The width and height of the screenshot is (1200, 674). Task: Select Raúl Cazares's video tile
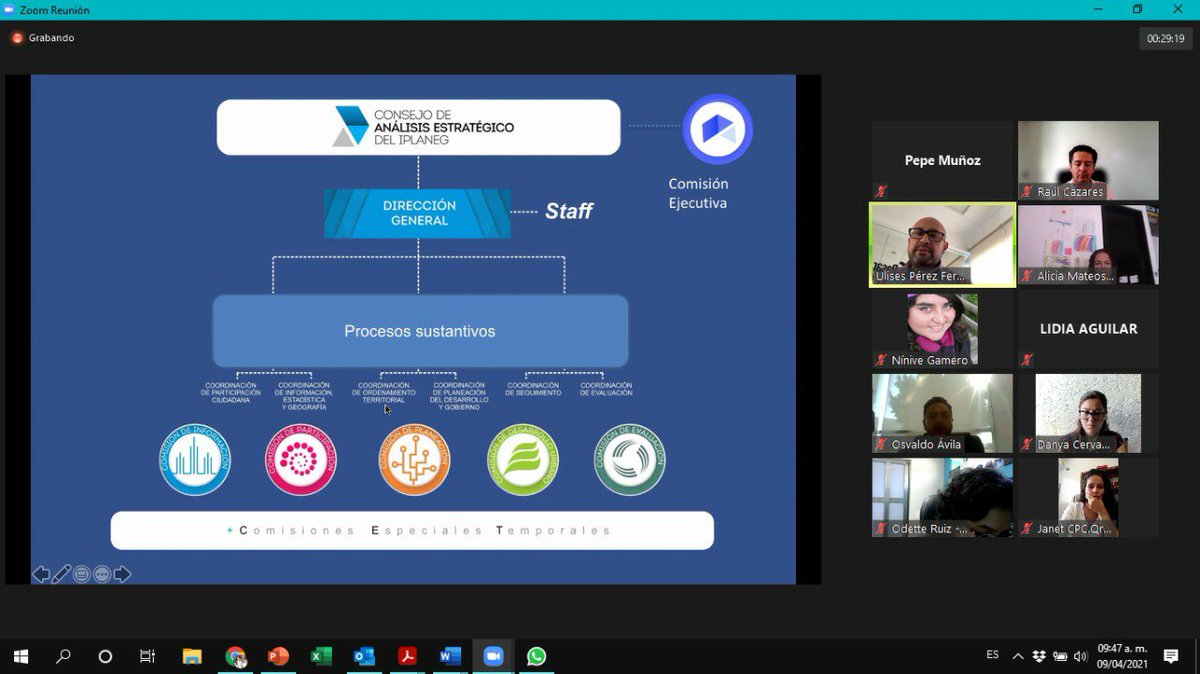[x=1088, y=160]
